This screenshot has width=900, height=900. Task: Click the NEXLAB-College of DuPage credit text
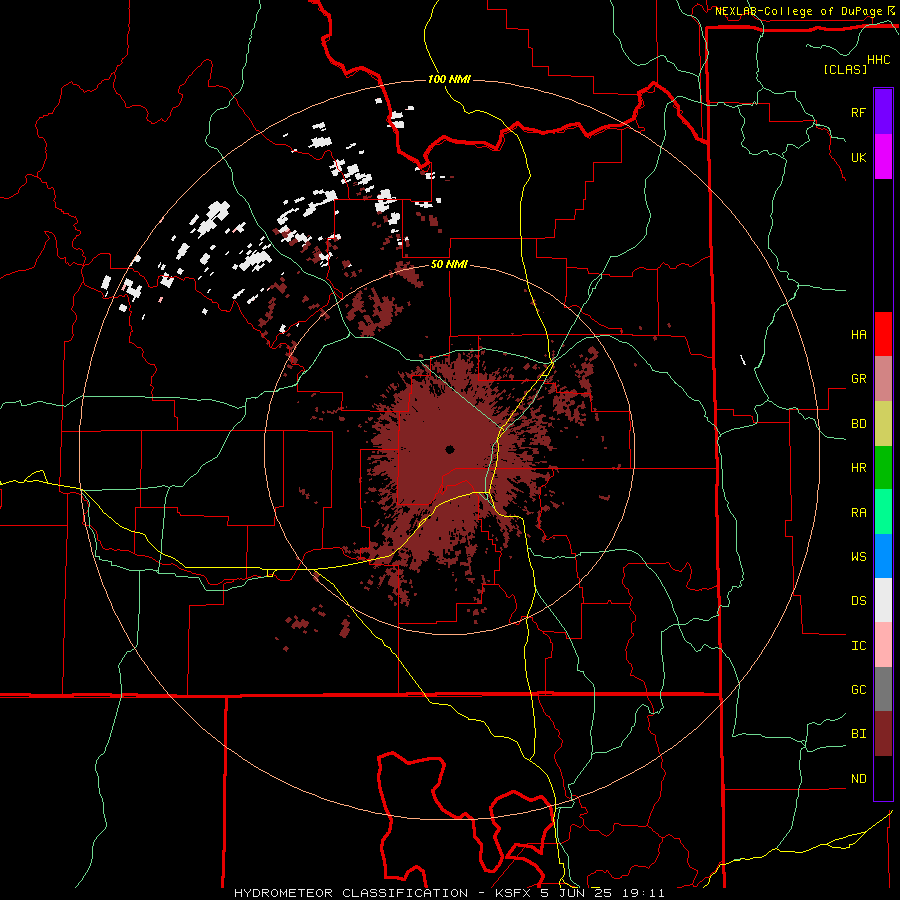[798, 11]
